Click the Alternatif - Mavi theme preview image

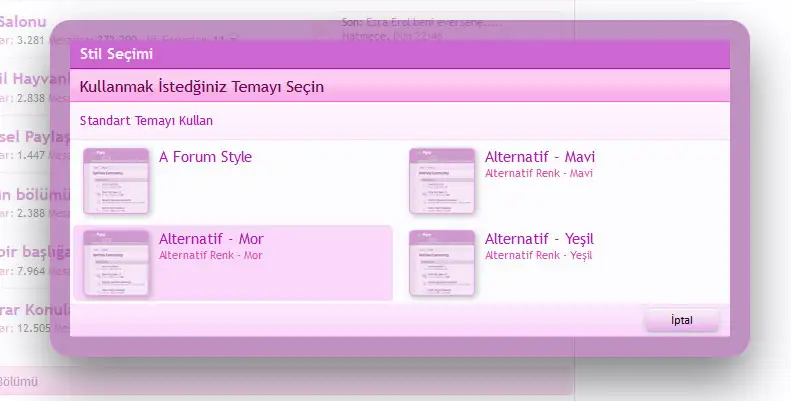tap(442, 181)
